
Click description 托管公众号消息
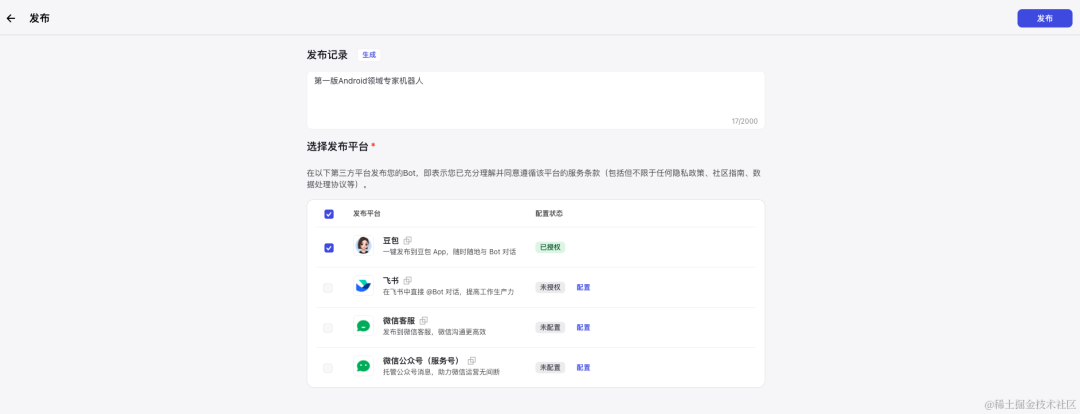pos(441,372)
